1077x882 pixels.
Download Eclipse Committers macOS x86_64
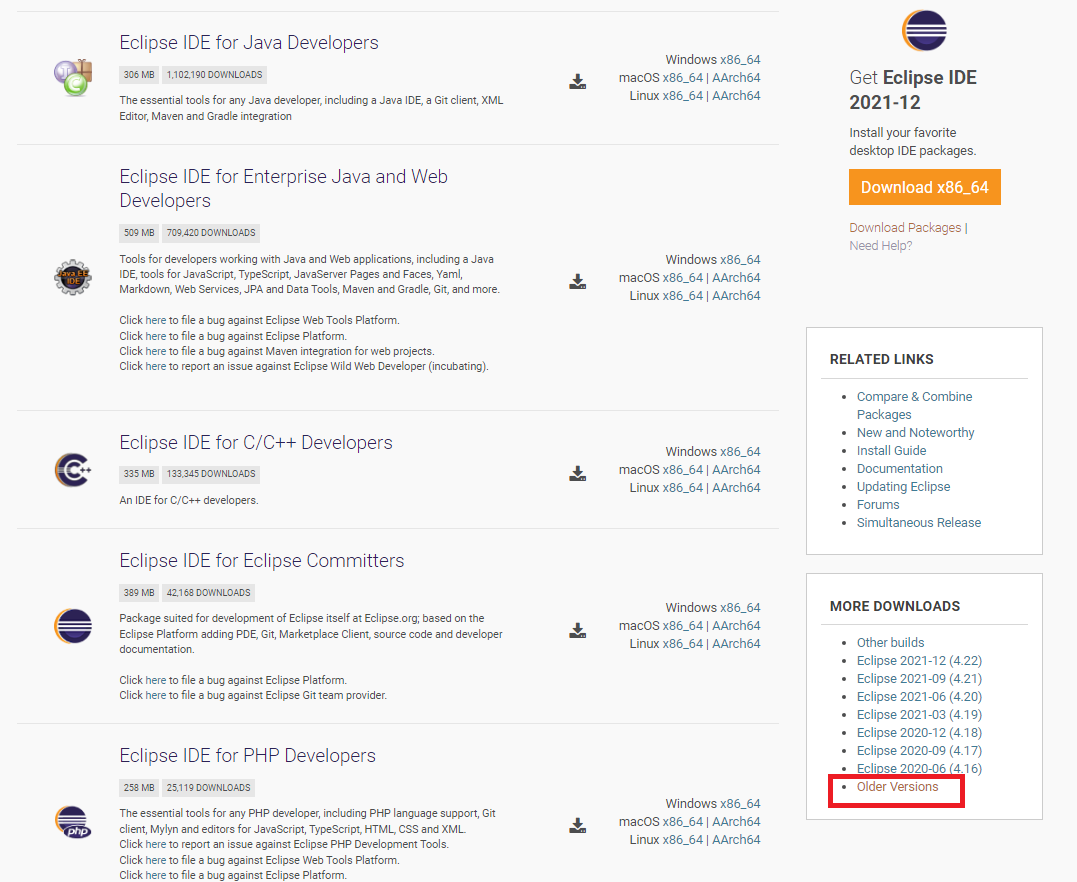tap(683, 626)
